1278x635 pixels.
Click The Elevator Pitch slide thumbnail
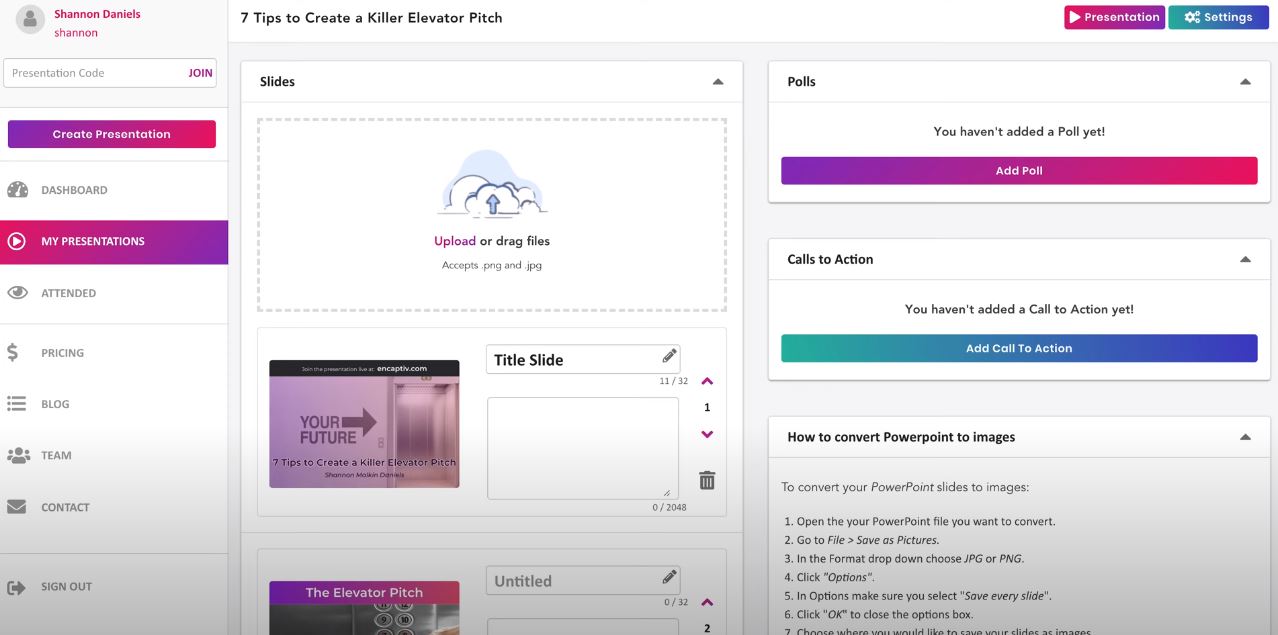point(364,607)
